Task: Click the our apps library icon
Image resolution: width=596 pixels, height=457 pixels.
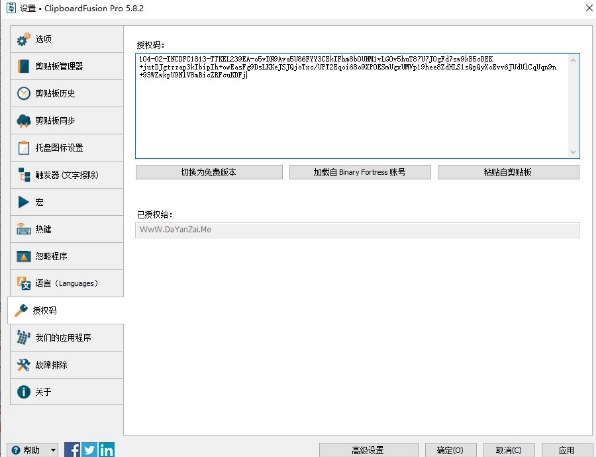Action: pyautogui.click(x=24, y=337)
